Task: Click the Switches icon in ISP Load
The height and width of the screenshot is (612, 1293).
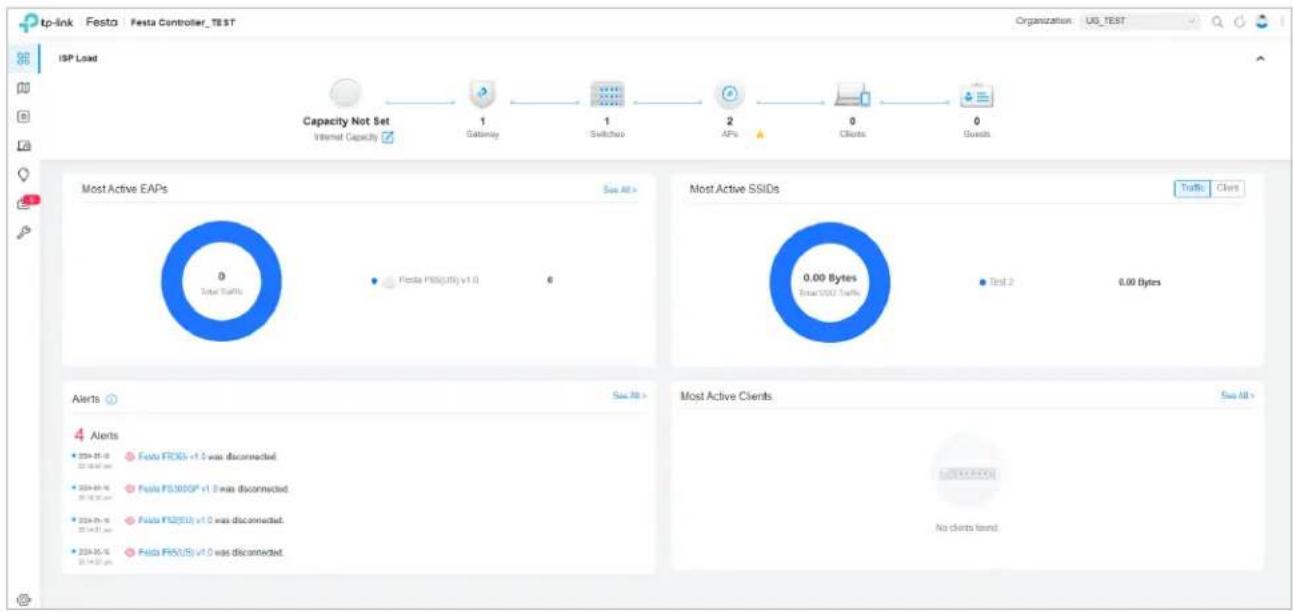Action: point(608,94)
